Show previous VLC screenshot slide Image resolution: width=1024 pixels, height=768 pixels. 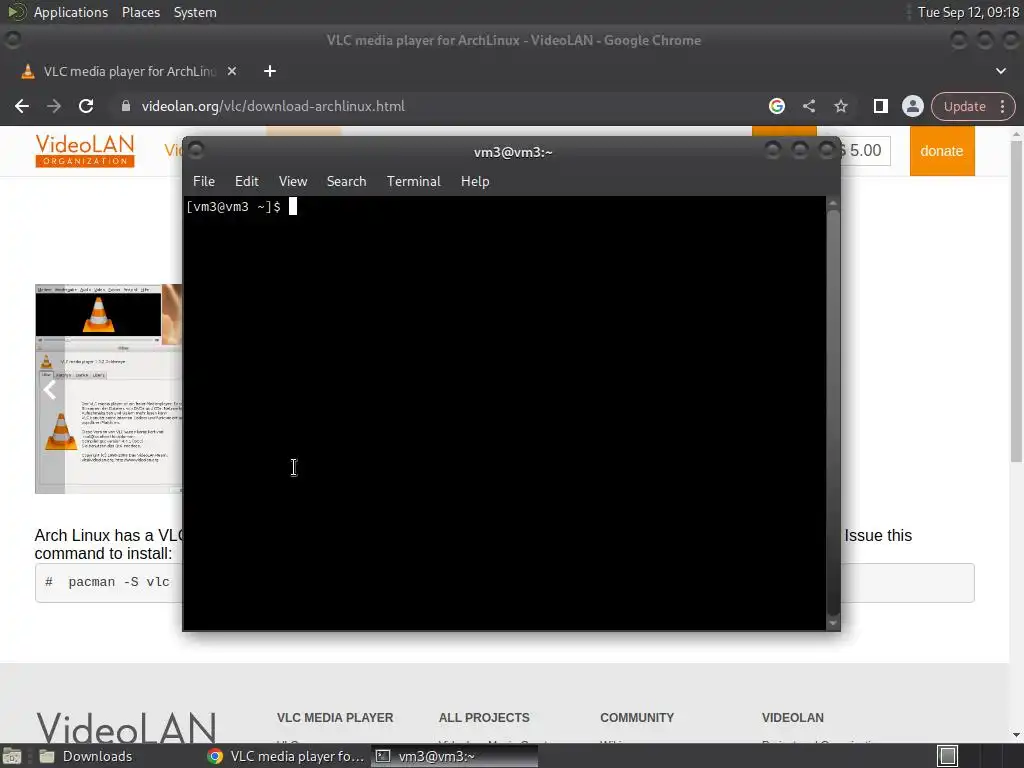point(50,390)
